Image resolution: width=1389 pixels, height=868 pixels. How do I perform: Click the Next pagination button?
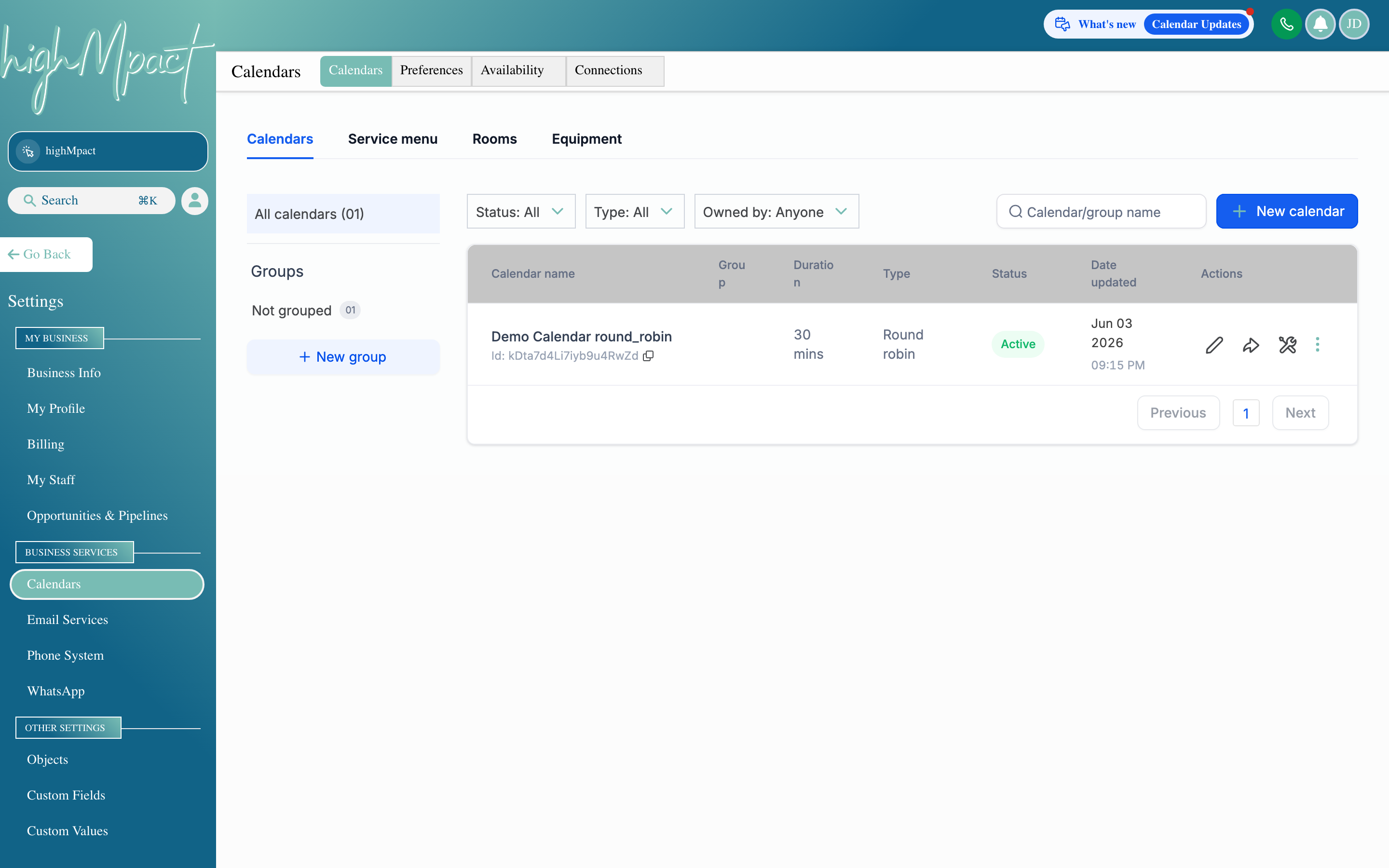pyautogui.click(x=1300, y=413)
